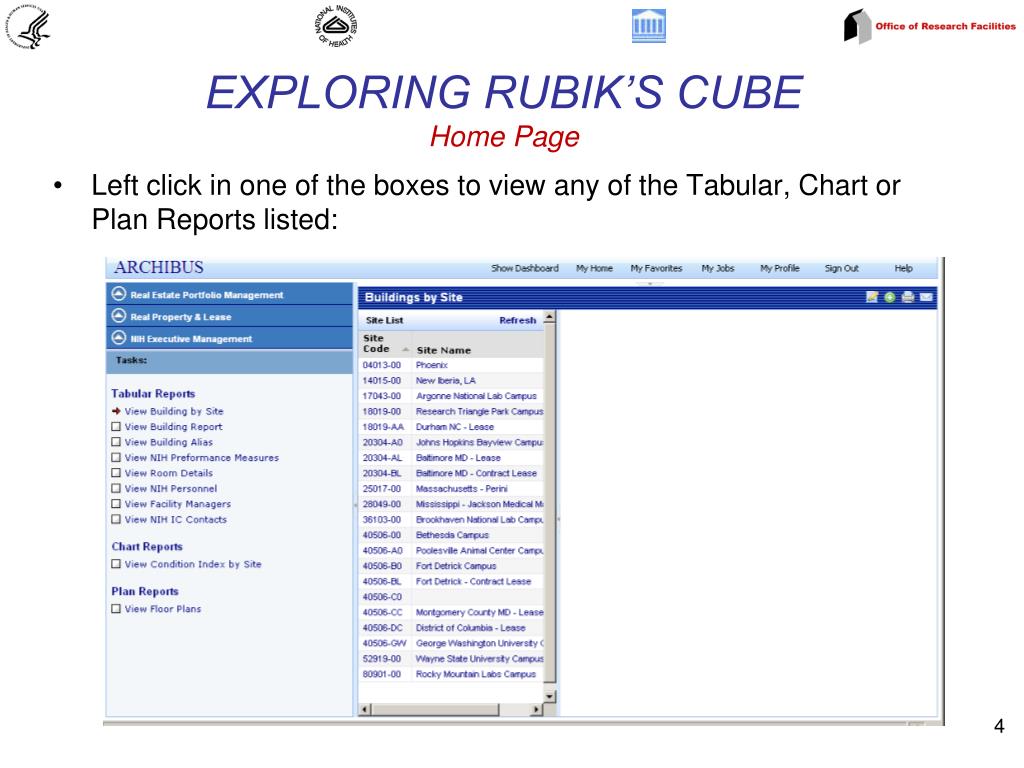This screenshot has width=1024, height=768.
Task: Select Fort Detrick - Contract Lease row
Action: pyautogui.click(x=451, y=581)
